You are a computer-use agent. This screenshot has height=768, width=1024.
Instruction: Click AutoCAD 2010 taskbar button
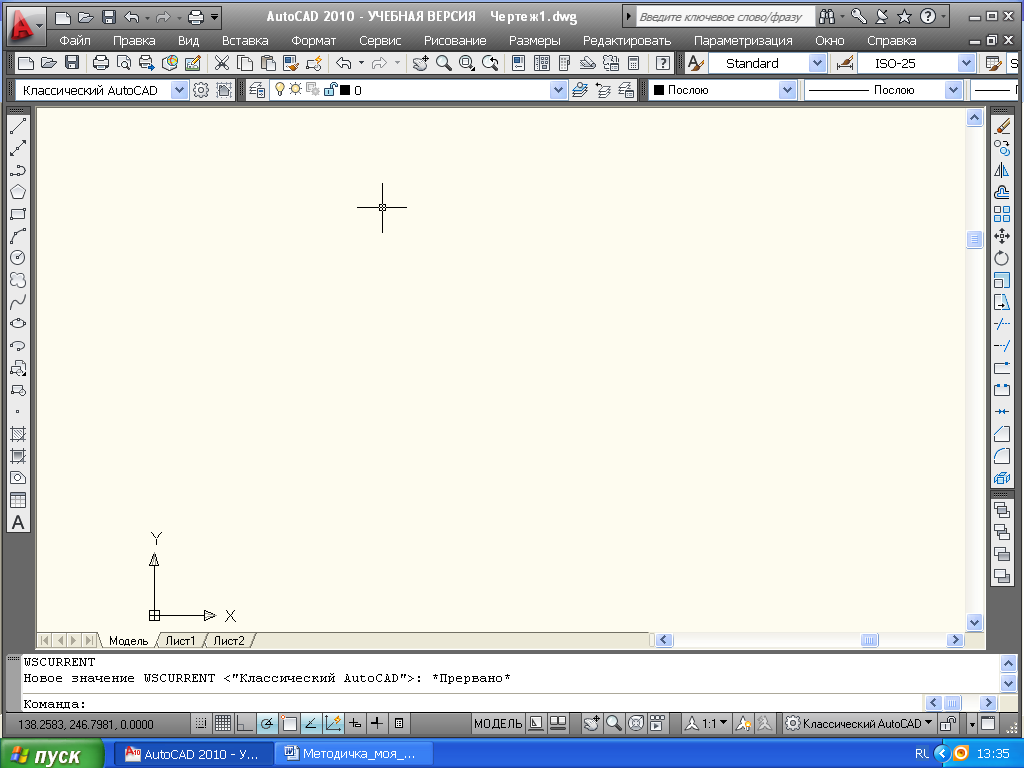pos(194,754)
